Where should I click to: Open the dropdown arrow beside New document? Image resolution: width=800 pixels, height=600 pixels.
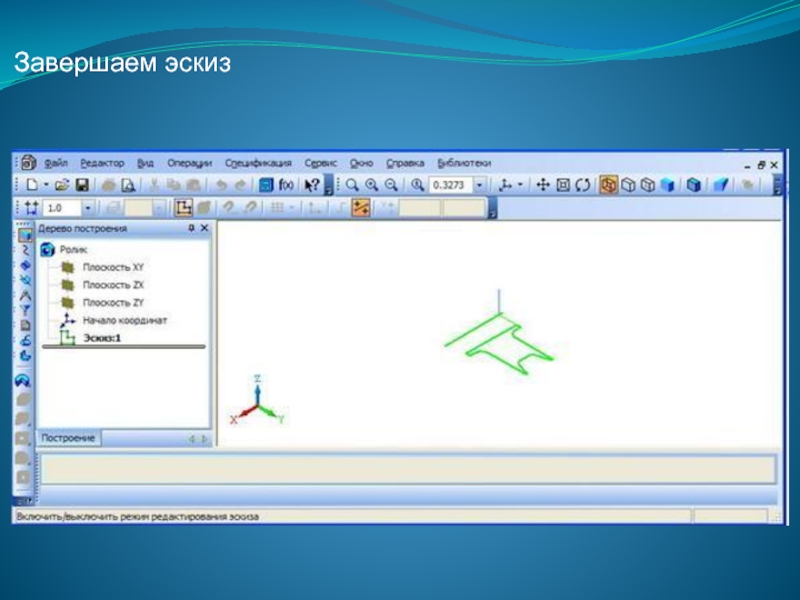tap(46, 185)
